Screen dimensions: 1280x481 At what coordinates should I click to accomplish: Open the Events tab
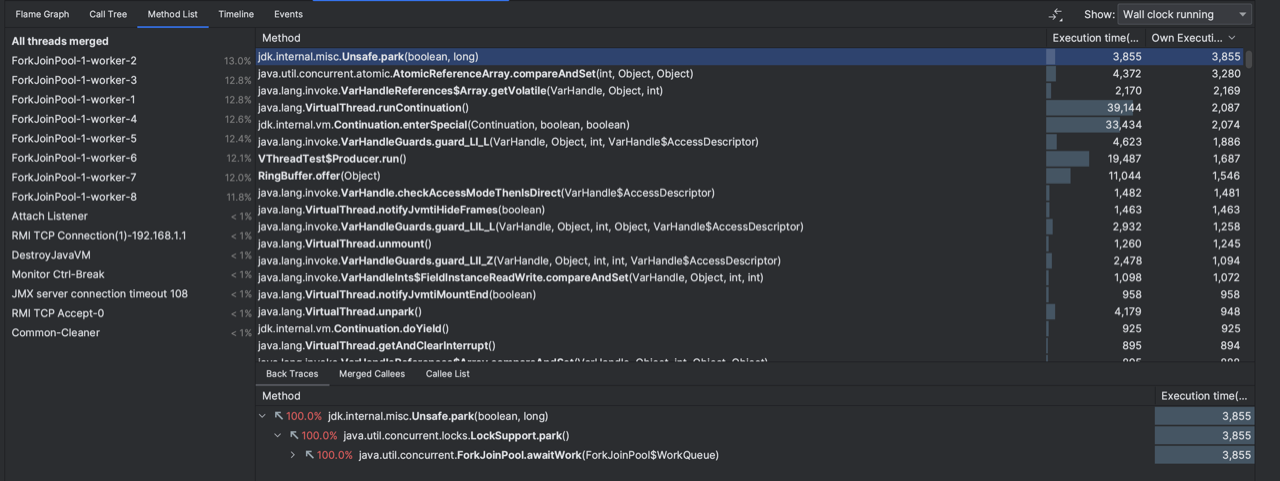[x=288, y=14]
